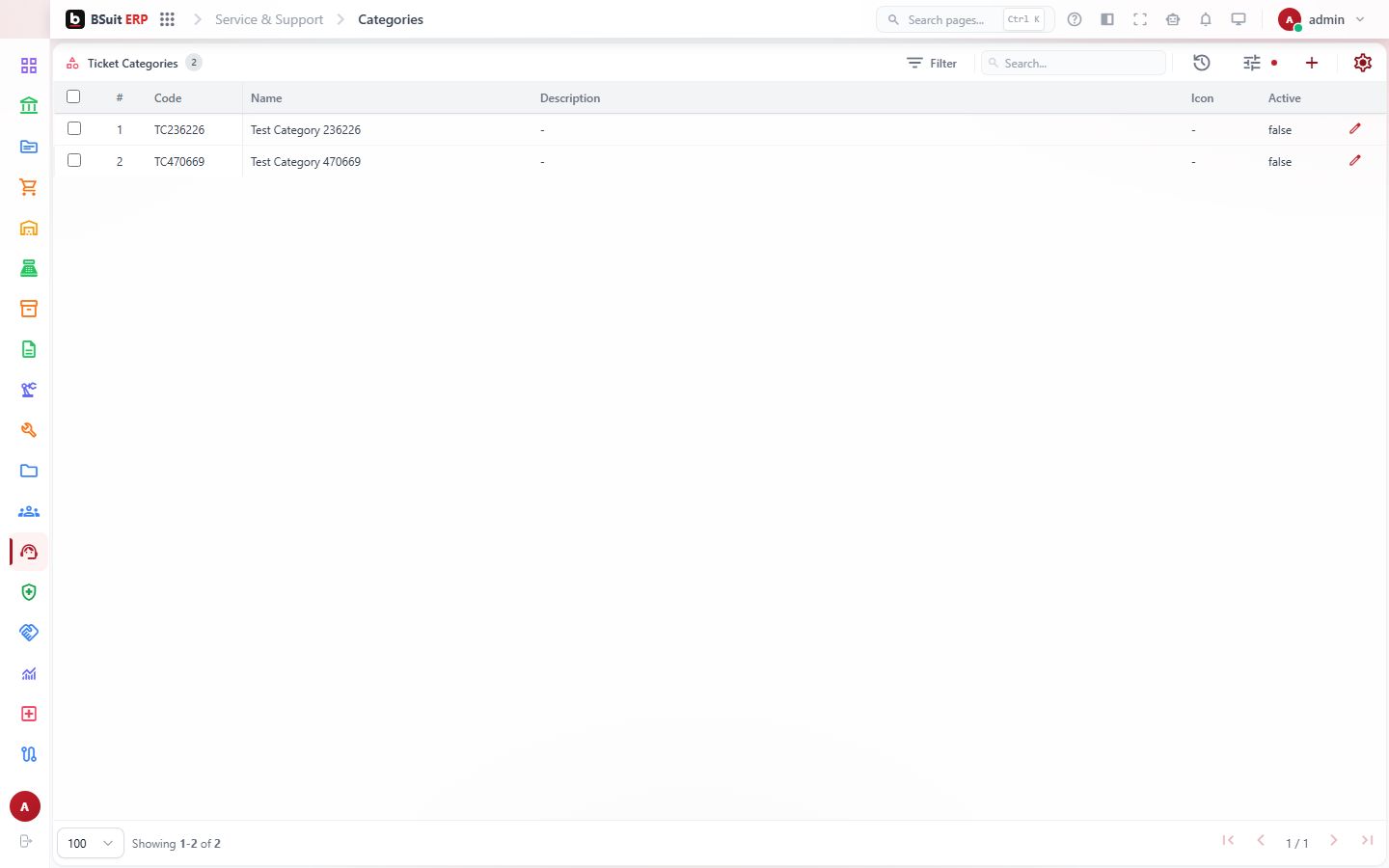Image resolution: width=1389 pixels, height=868 pixels.
Task: Open the Filter button
Action: pyautogui.click(x=932, y=63)
